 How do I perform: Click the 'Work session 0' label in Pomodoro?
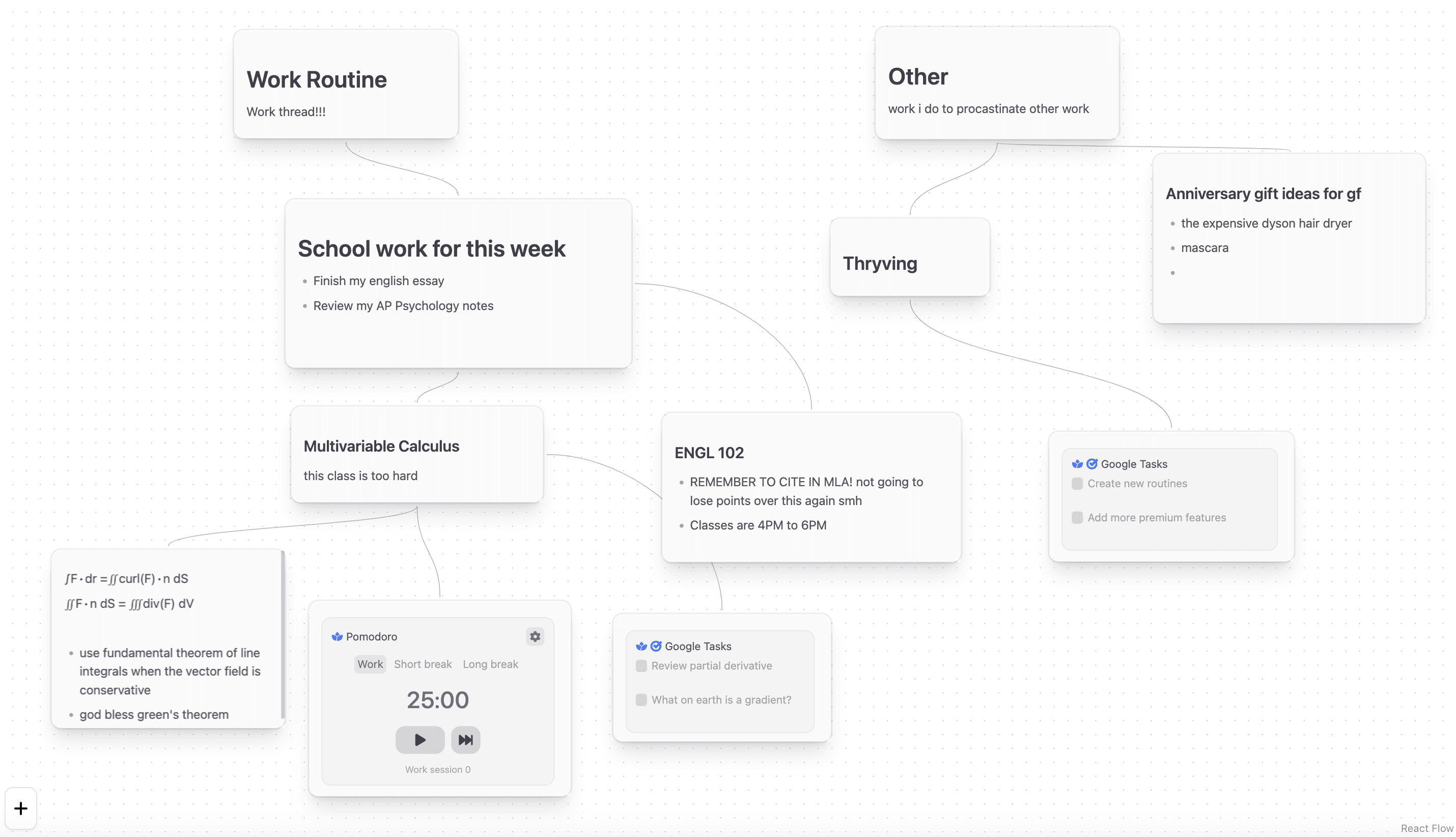tap(438, 769)
